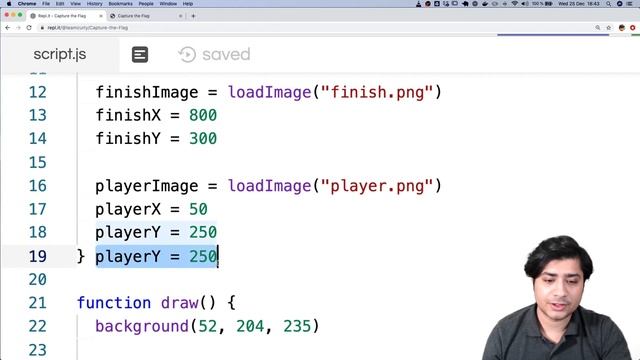Click line number 21 in the gutter
This screenshot has height=360, width=640.
click(38, 303)
